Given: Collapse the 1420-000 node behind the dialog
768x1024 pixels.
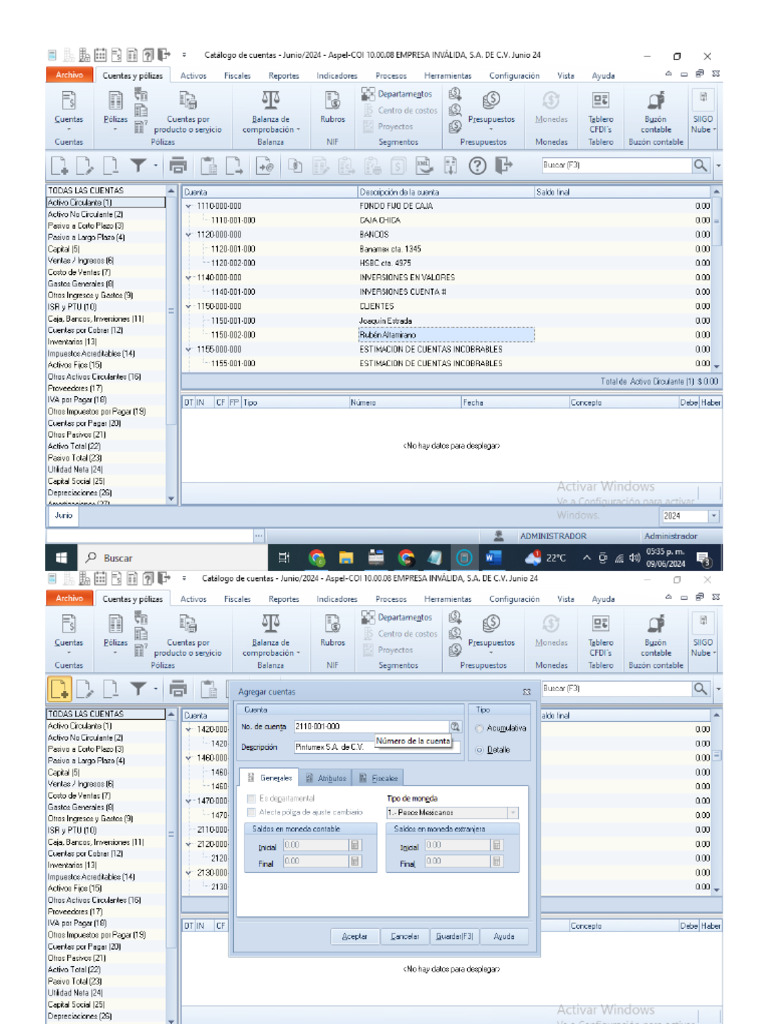Looking at the screenshot, I should 189,729.
